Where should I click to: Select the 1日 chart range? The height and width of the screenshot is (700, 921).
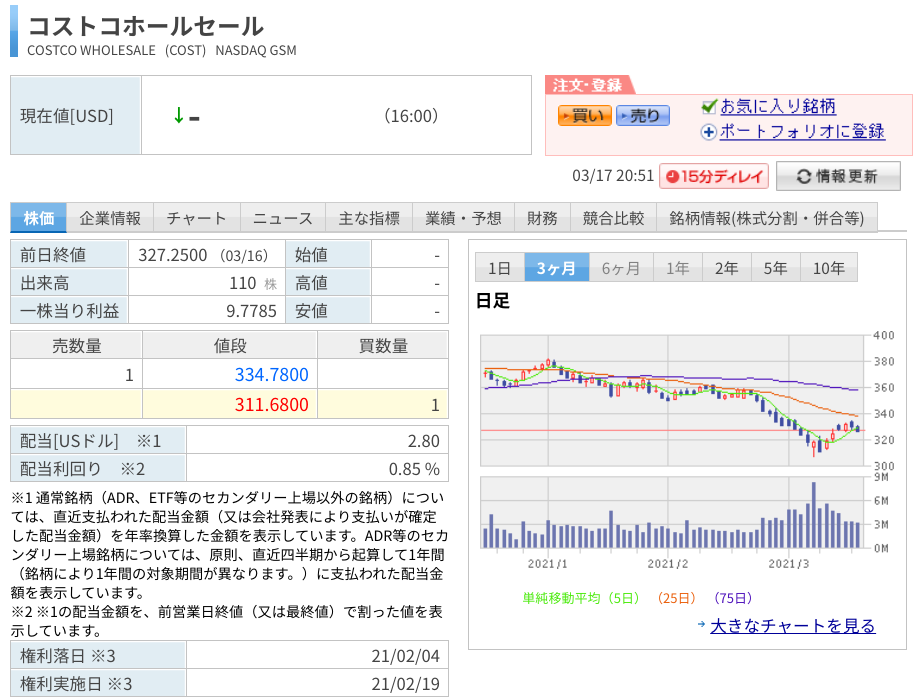(x=499, y=268)
